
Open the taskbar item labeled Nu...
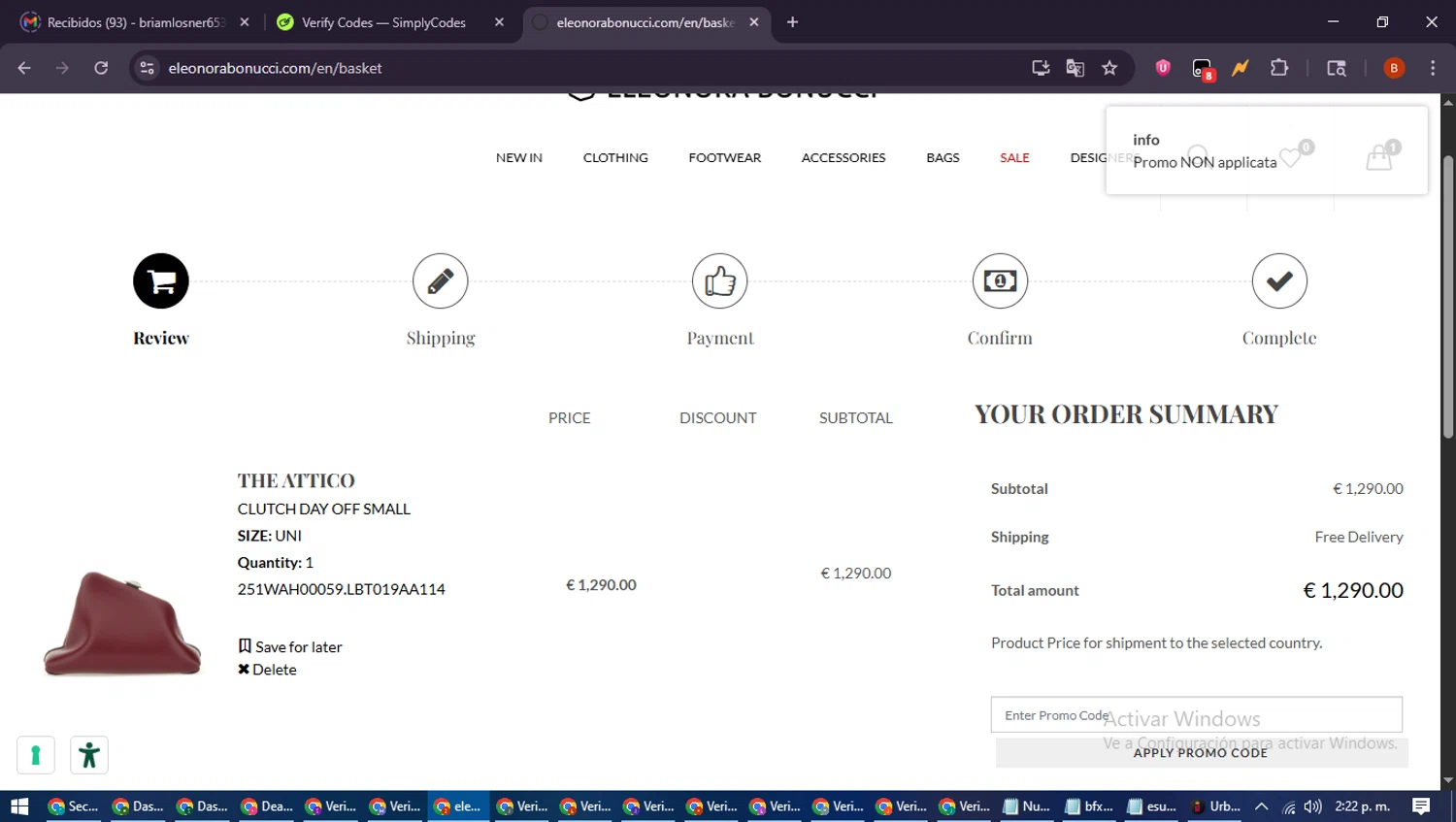[1027, 806]
